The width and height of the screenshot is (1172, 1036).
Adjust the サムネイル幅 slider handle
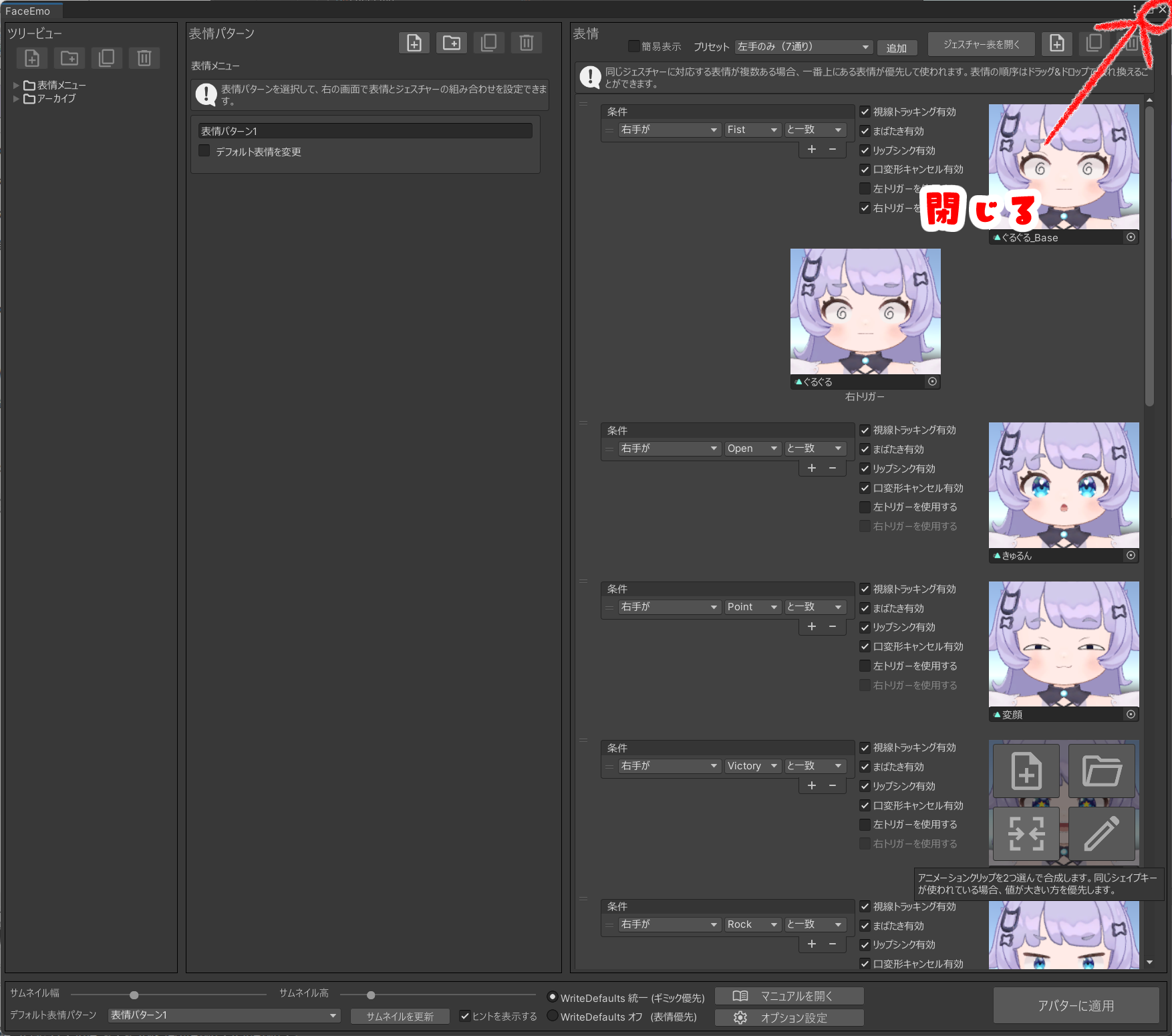(x=134, y=995)
